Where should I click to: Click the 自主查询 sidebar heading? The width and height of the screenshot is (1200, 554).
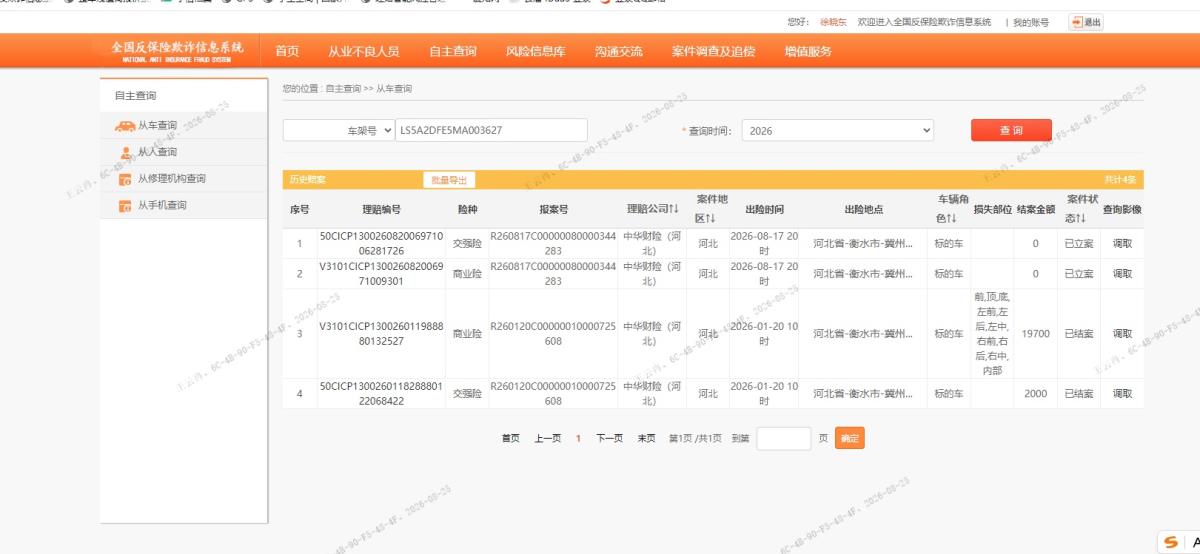(x=135, y=96)
